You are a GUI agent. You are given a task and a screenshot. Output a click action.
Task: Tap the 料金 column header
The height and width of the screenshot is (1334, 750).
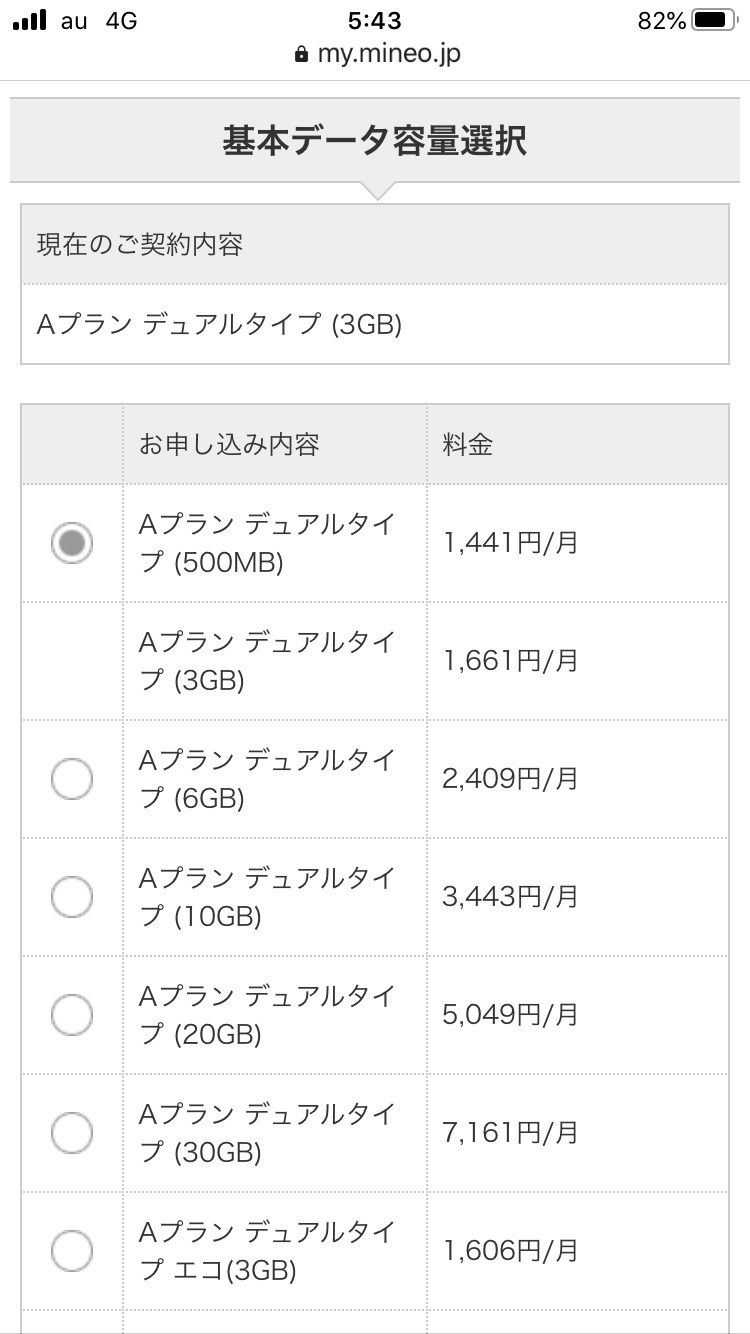(x=468, y=445)
